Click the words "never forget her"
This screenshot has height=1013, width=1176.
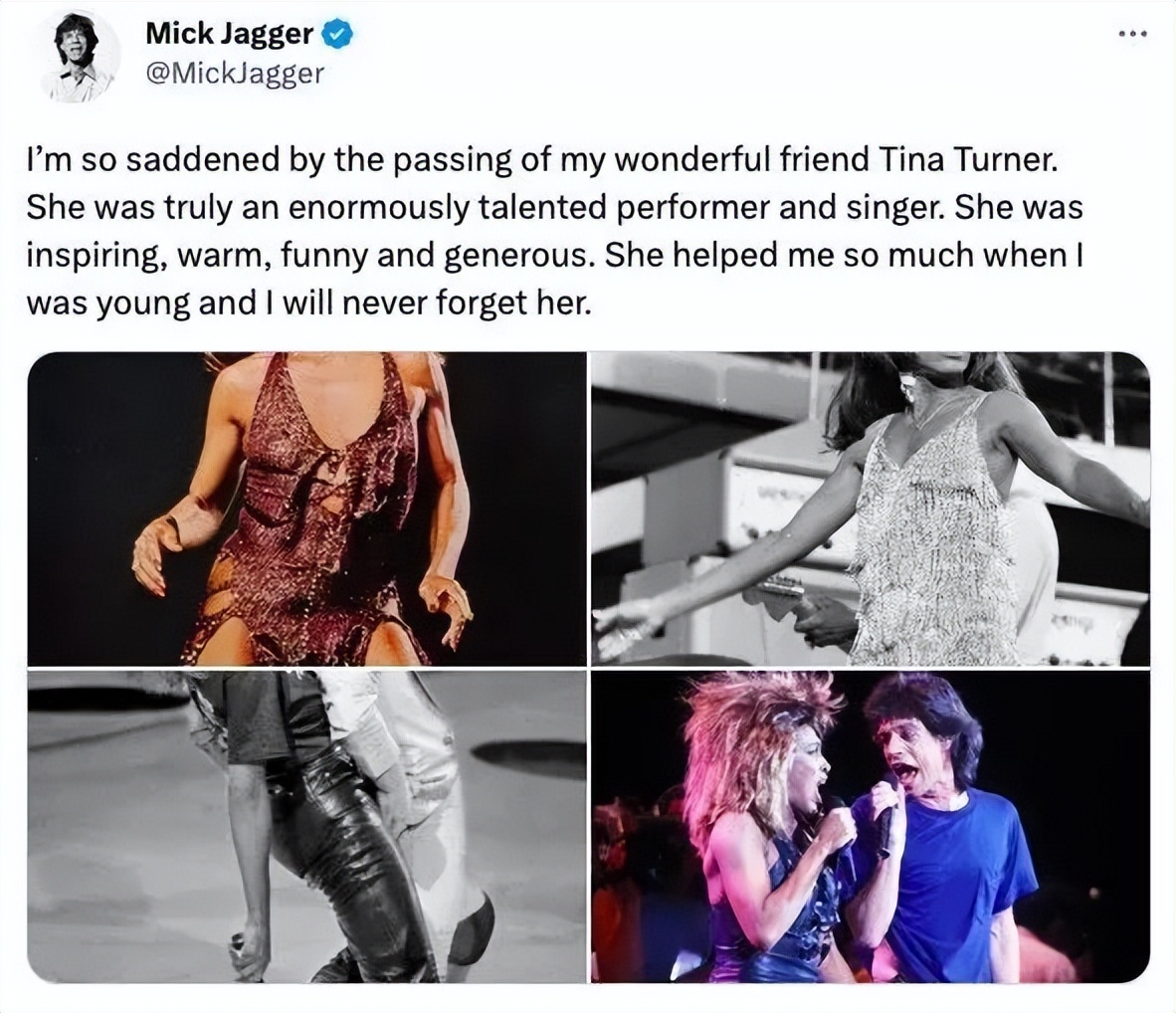click(482, 302)
